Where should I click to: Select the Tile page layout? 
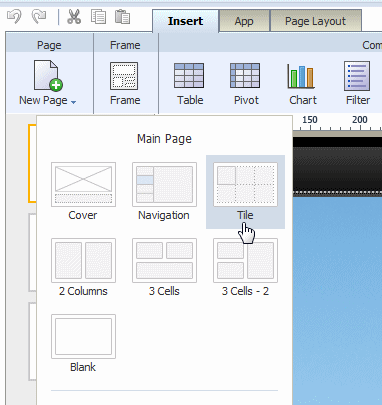tap(245, 191)
